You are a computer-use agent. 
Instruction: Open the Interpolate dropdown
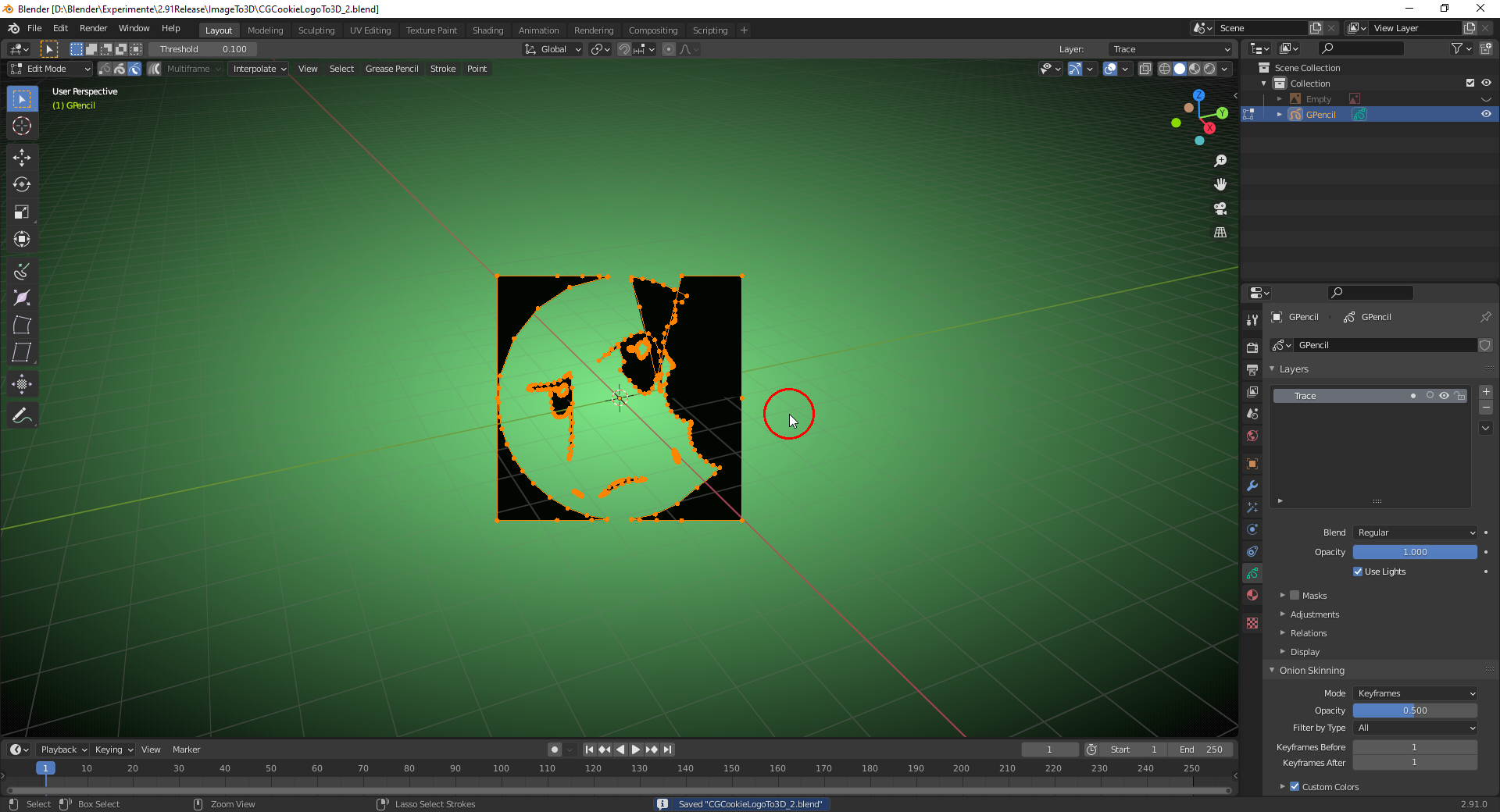(259, 69)
